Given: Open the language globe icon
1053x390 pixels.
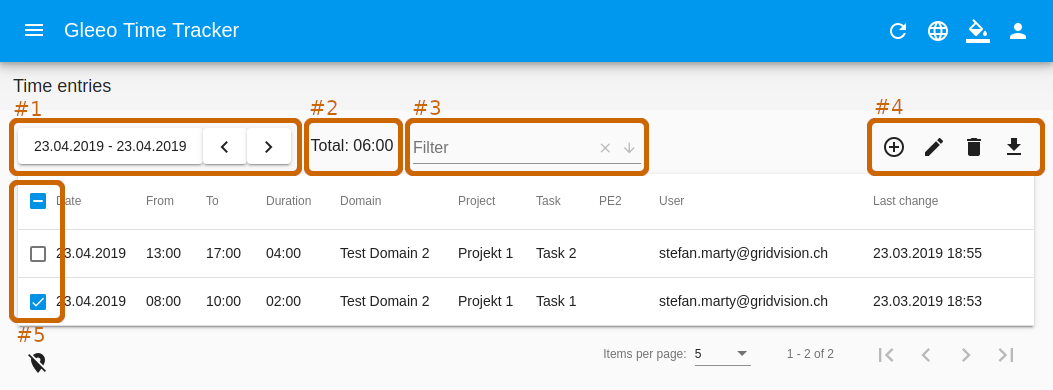Looking at the screenshot, I should click(x=938, y=31).
